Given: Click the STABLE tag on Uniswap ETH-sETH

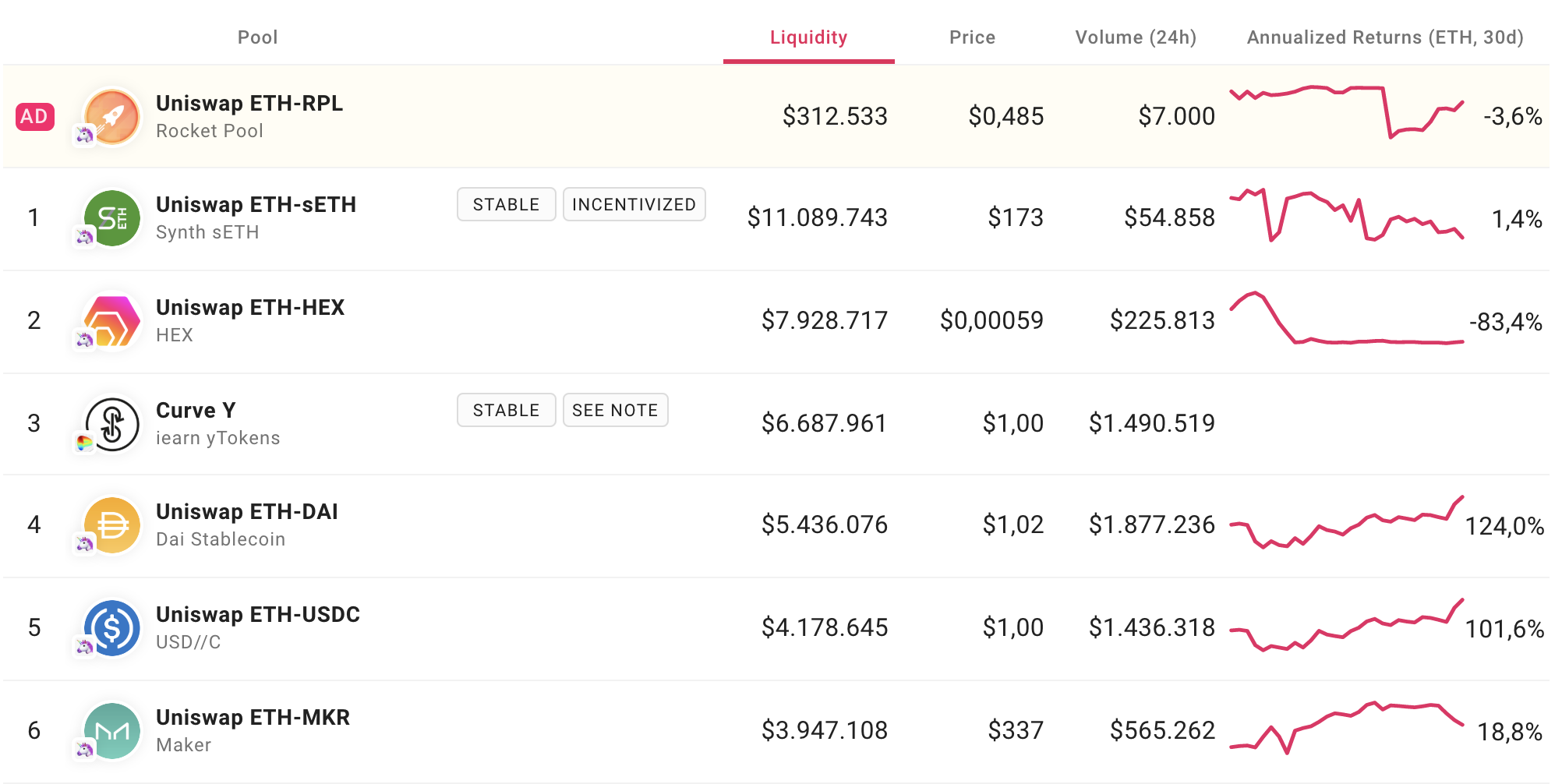Looking at the screenshot, I should 506,204.
